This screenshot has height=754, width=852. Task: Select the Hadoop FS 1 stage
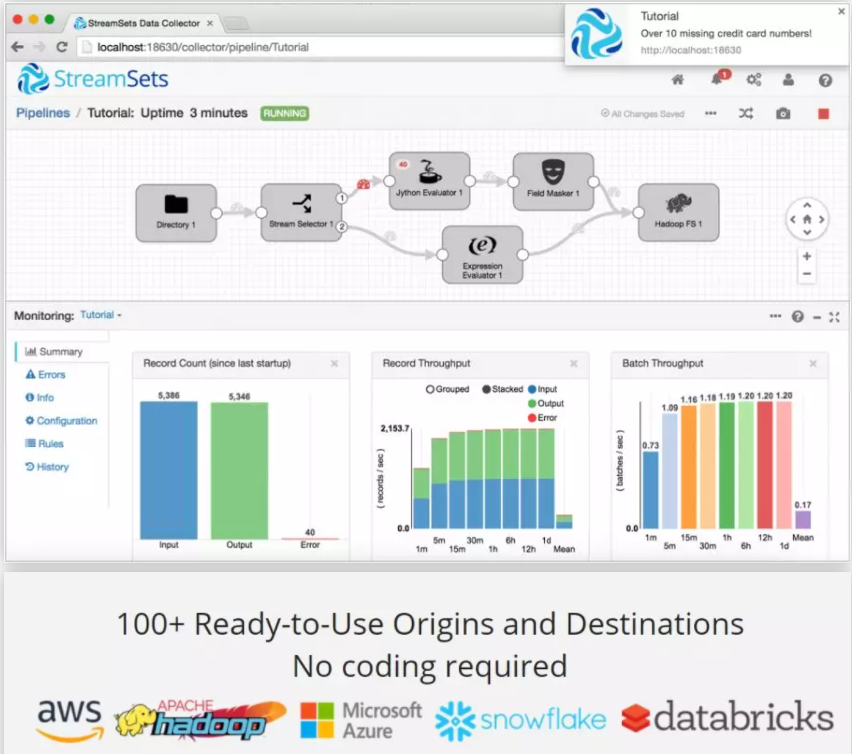click(x=678, y=212)
